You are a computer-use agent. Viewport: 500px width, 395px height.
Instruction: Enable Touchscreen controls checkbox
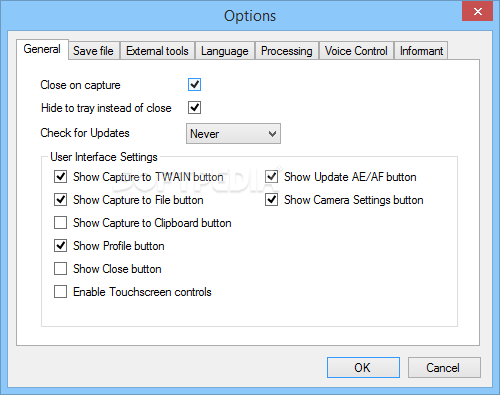[x=60, y=292]
